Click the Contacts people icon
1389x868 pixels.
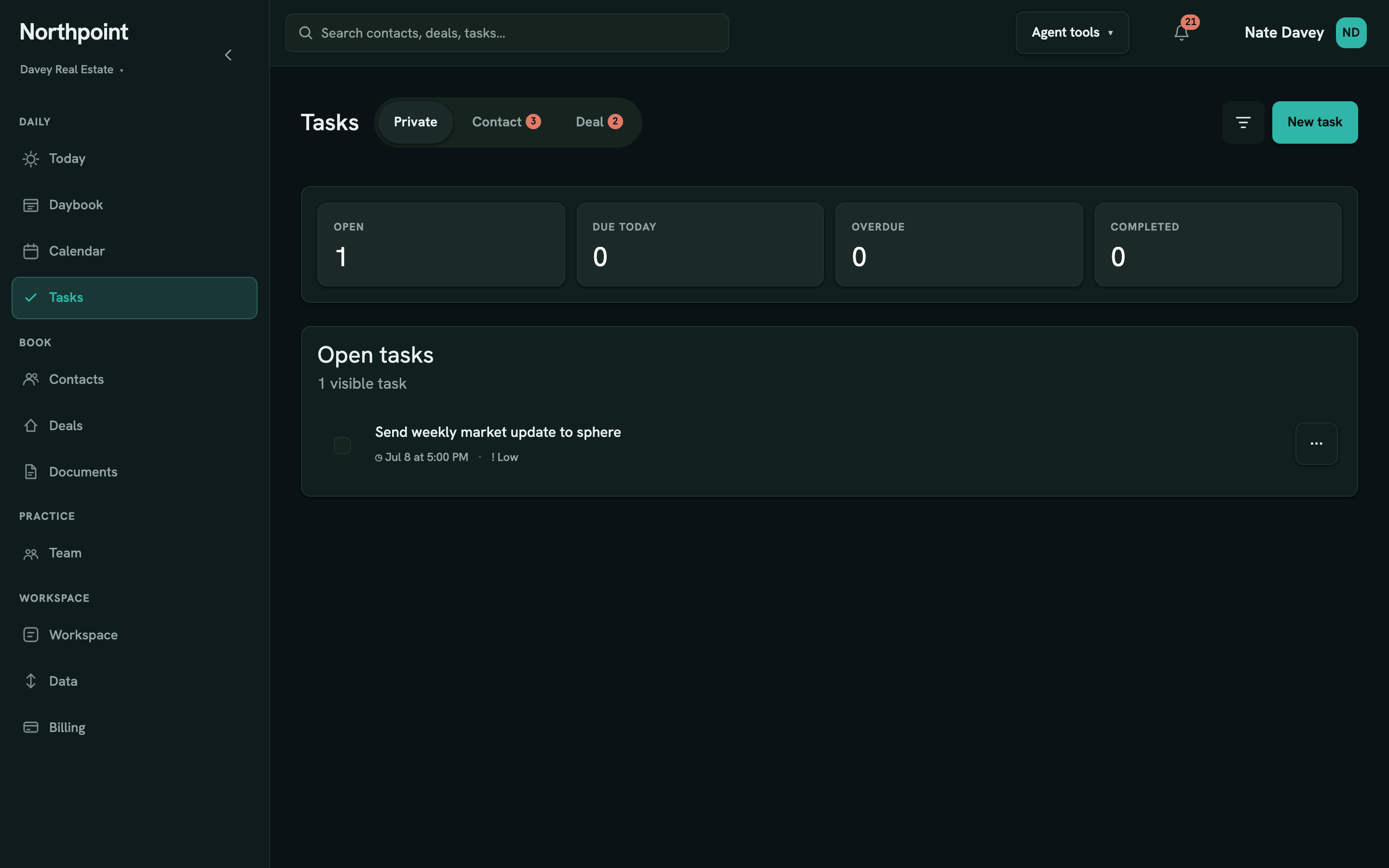pos(31,380)
